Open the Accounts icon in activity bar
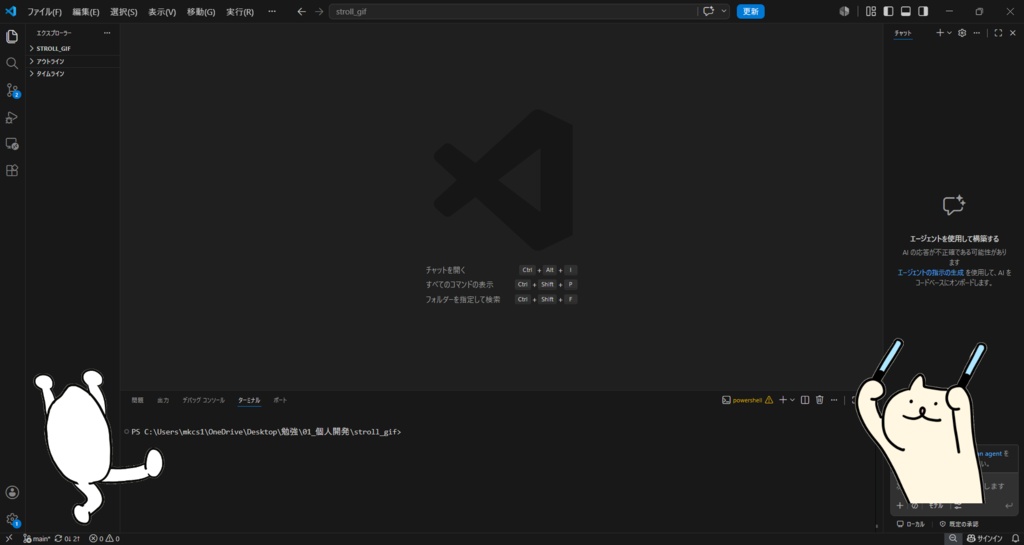1024x545 pixels. [12, 492]
